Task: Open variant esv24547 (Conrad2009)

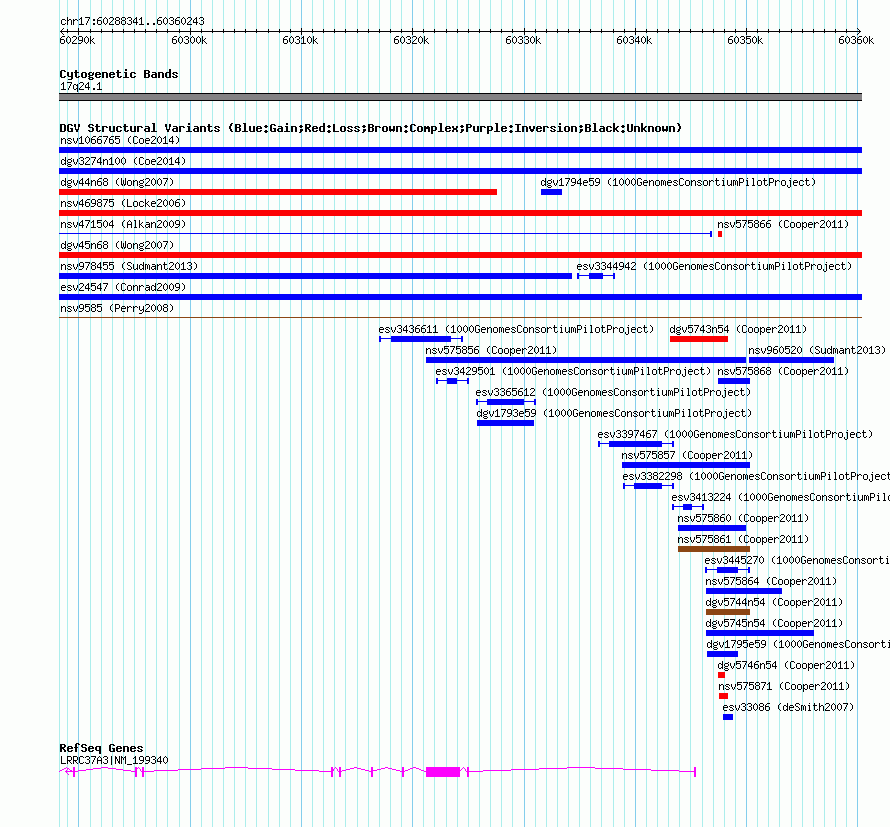Action: tap(123, 287)
